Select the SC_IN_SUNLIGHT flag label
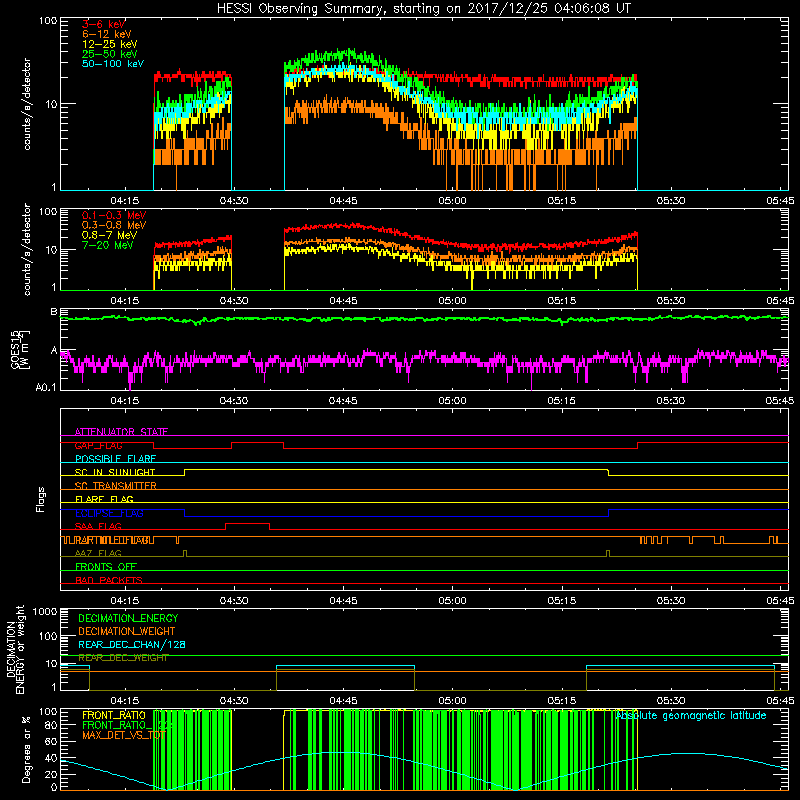This screenshot has width=800, height=800. tap(115, 472)
